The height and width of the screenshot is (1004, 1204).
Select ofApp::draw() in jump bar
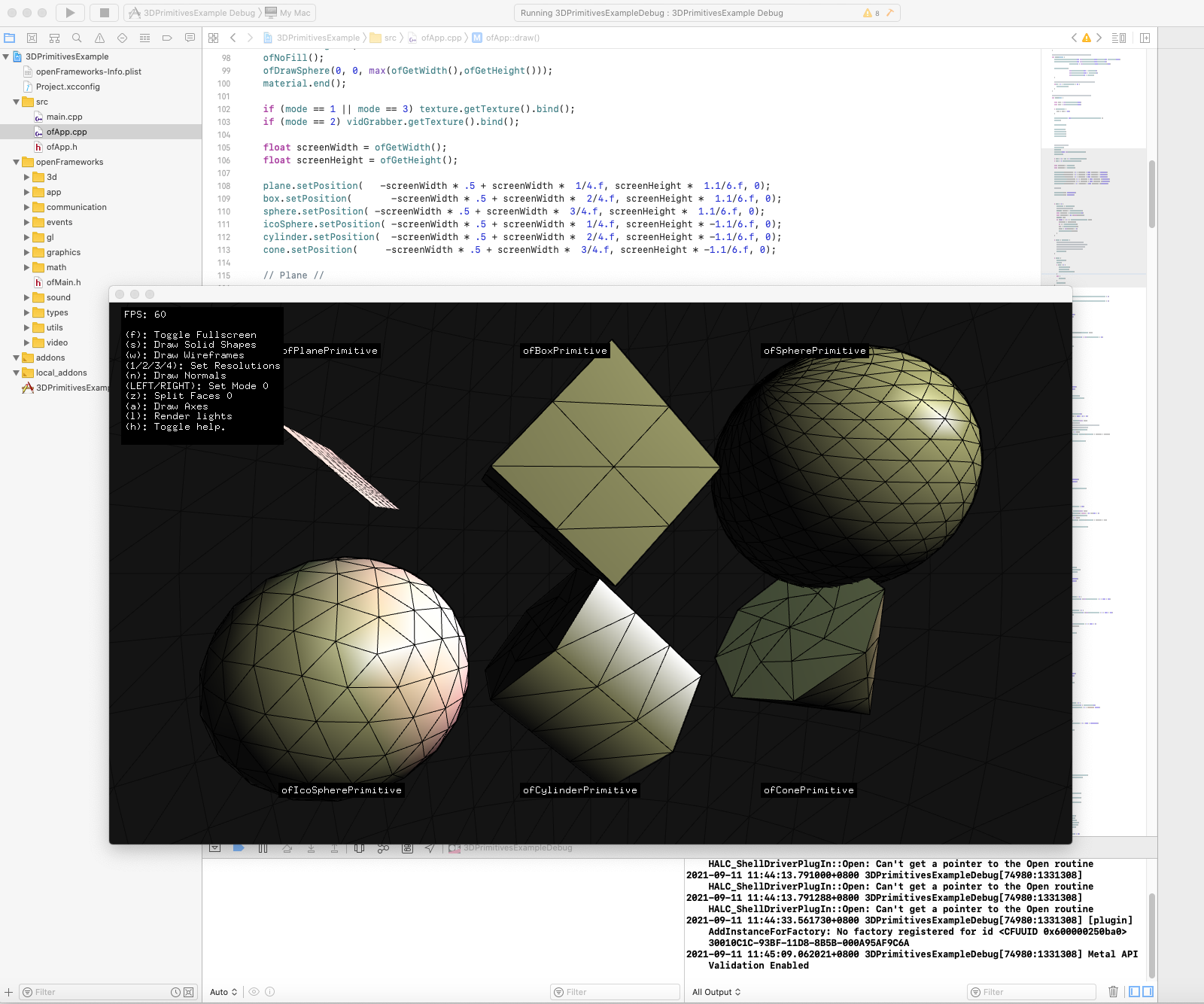(512, 38)
